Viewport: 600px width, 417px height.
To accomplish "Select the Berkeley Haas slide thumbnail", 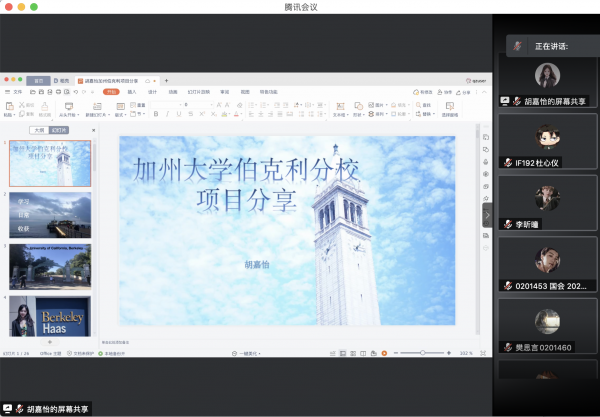I will (50, 316).
